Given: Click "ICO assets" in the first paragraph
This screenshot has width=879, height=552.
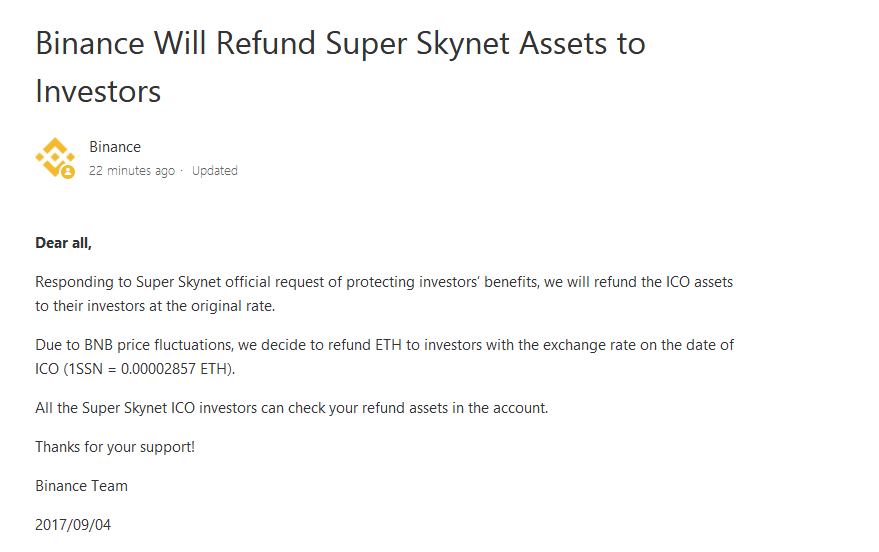Looking at the screenshot, I should point(699,282).
